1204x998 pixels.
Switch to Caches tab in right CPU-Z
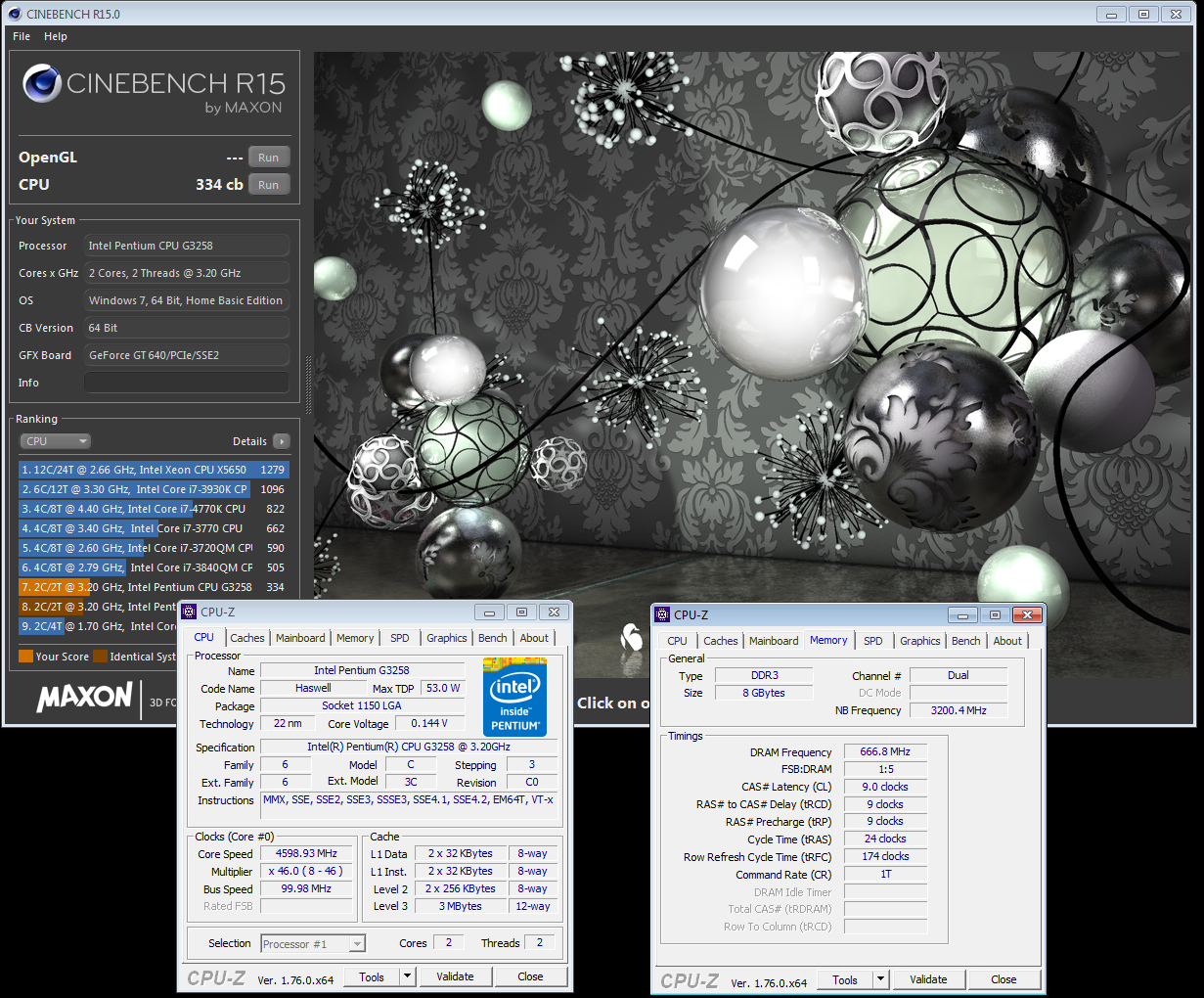[x=721, y=641]
